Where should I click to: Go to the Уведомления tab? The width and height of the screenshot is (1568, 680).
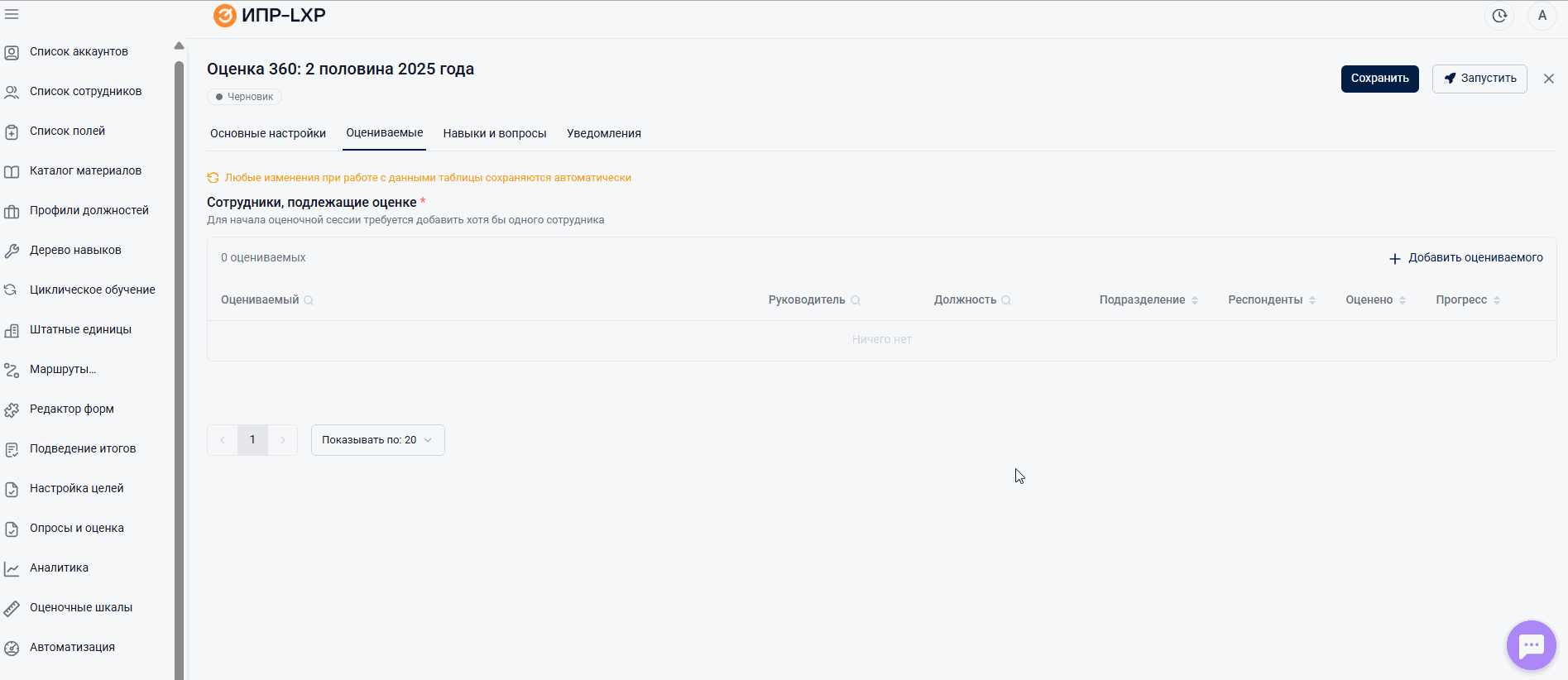click(x=604, y=133)
